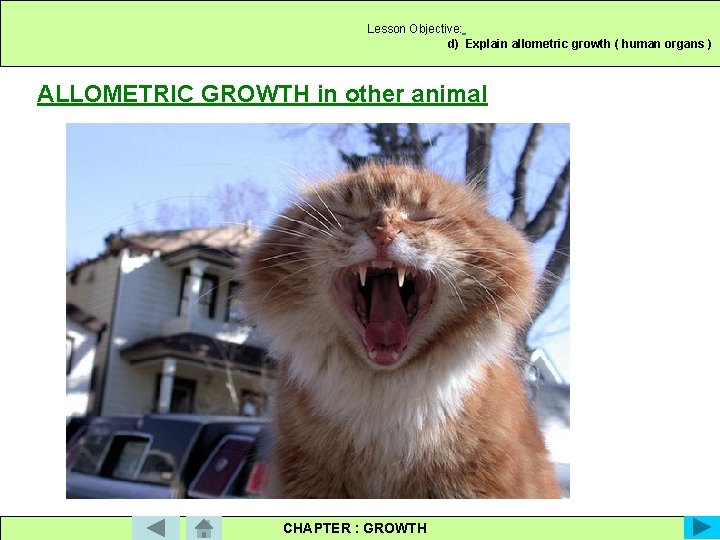Open the home slide via house icon
Viewport: 720px width, 540px height.
(204, 528)
